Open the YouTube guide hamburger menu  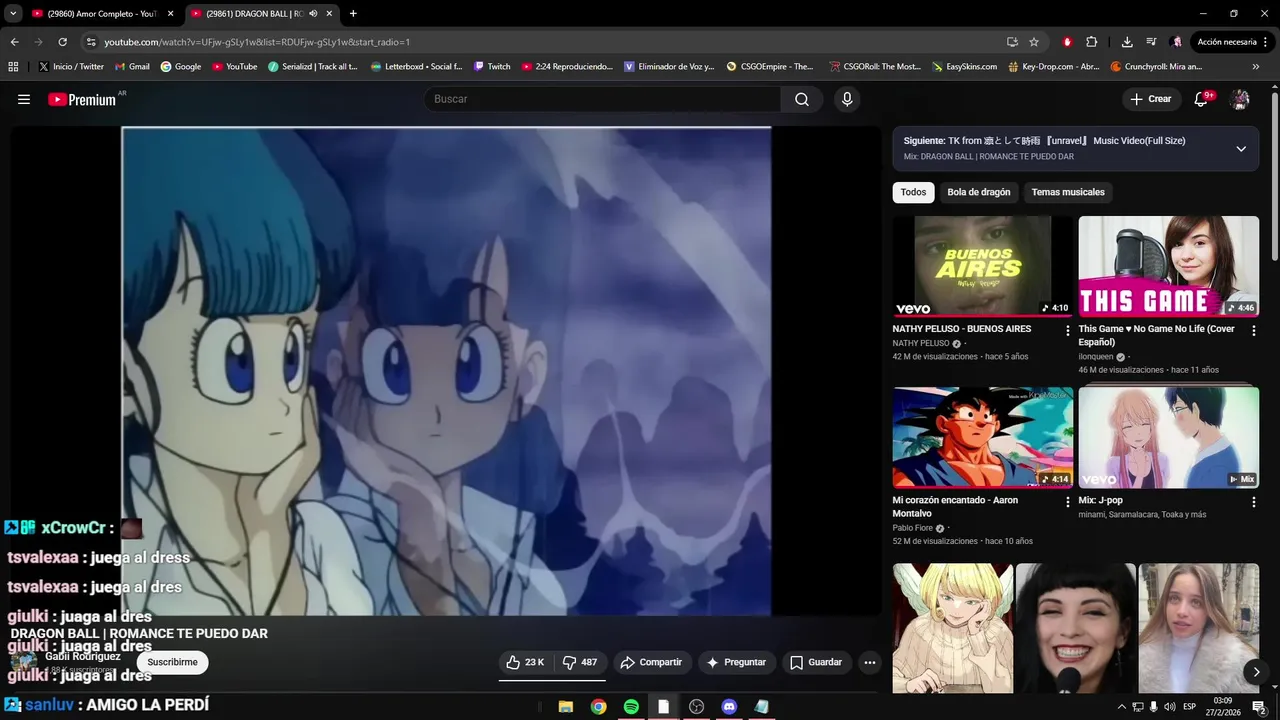(24, 99)
